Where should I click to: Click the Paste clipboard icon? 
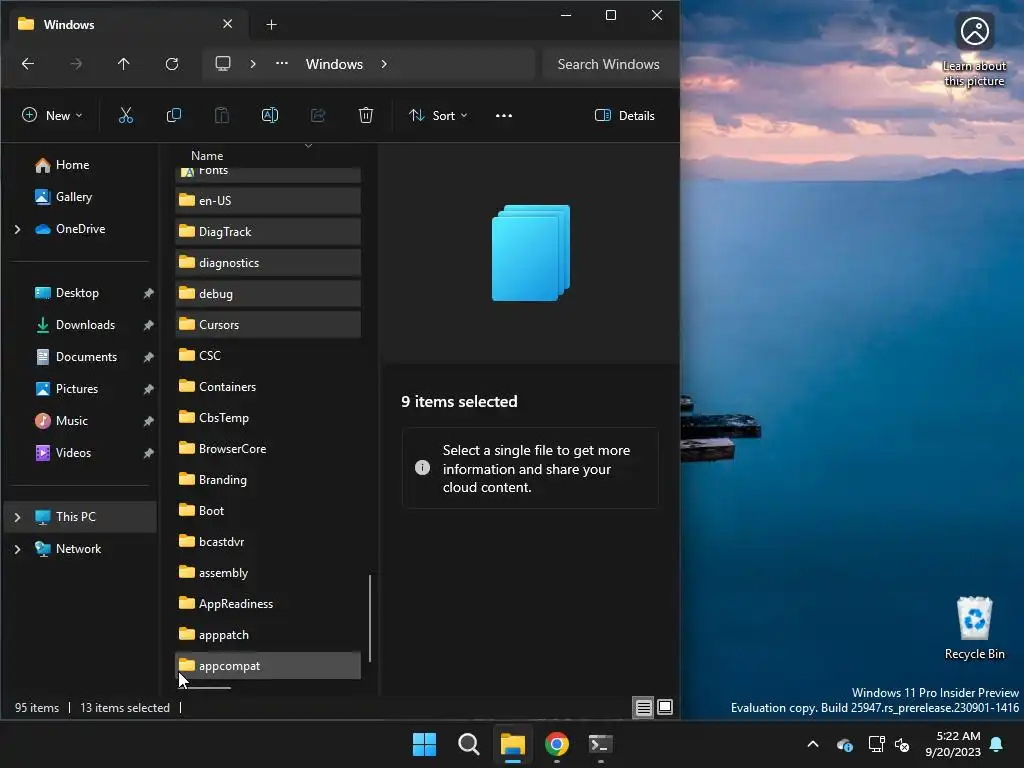click(x=222, y=116)
